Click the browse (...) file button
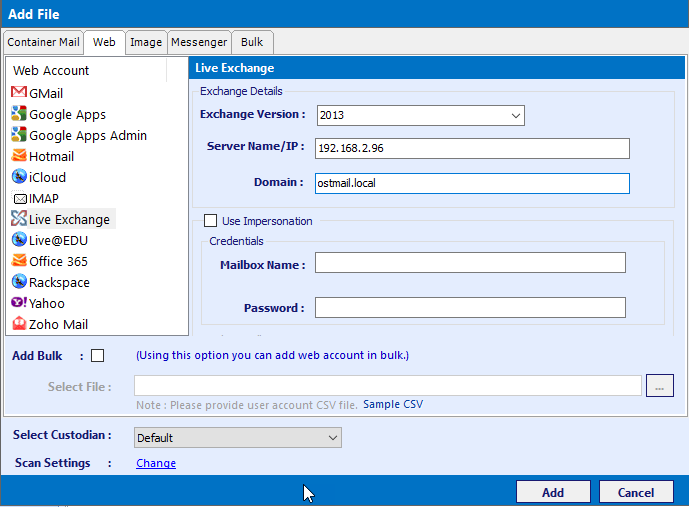 [660, 385]
